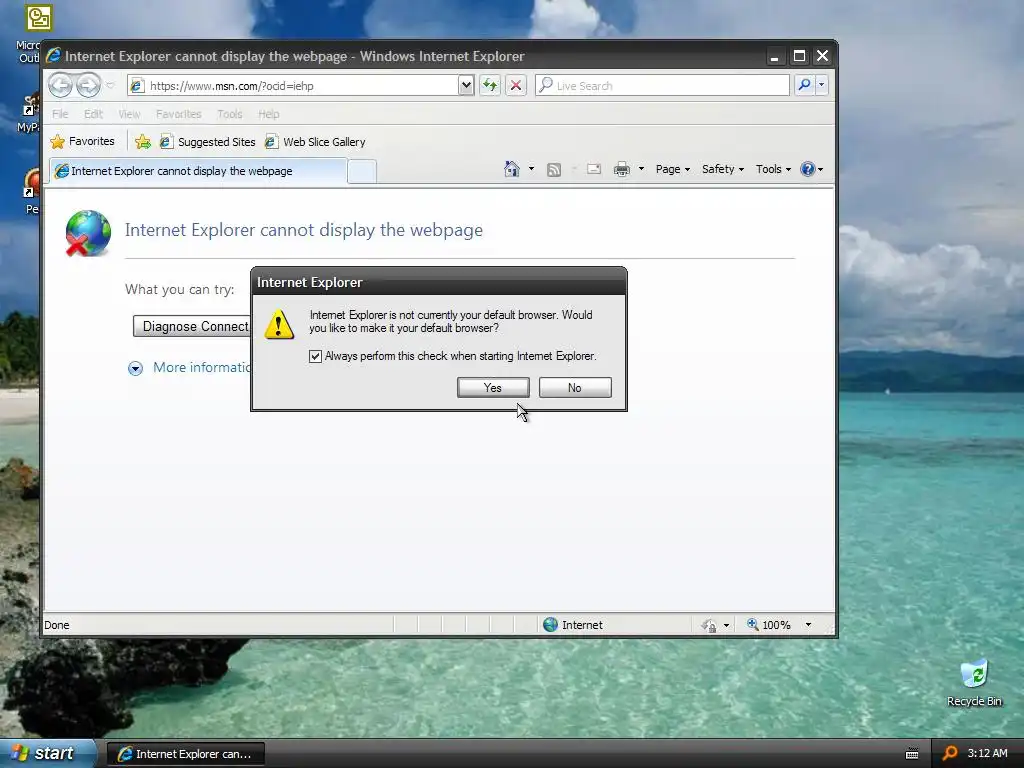Click the Help question mark icon

808,169
